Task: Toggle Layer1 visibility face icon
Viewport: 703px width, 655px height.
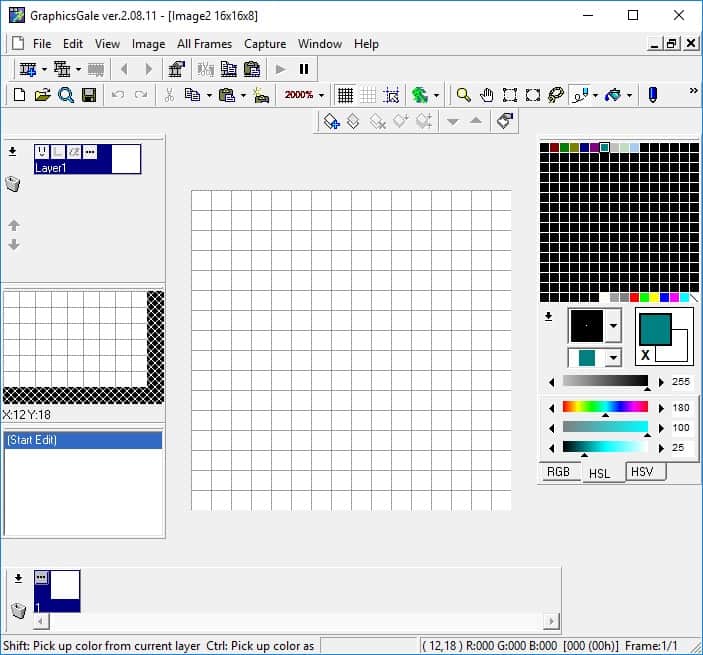Action: (x=42, y=152)
